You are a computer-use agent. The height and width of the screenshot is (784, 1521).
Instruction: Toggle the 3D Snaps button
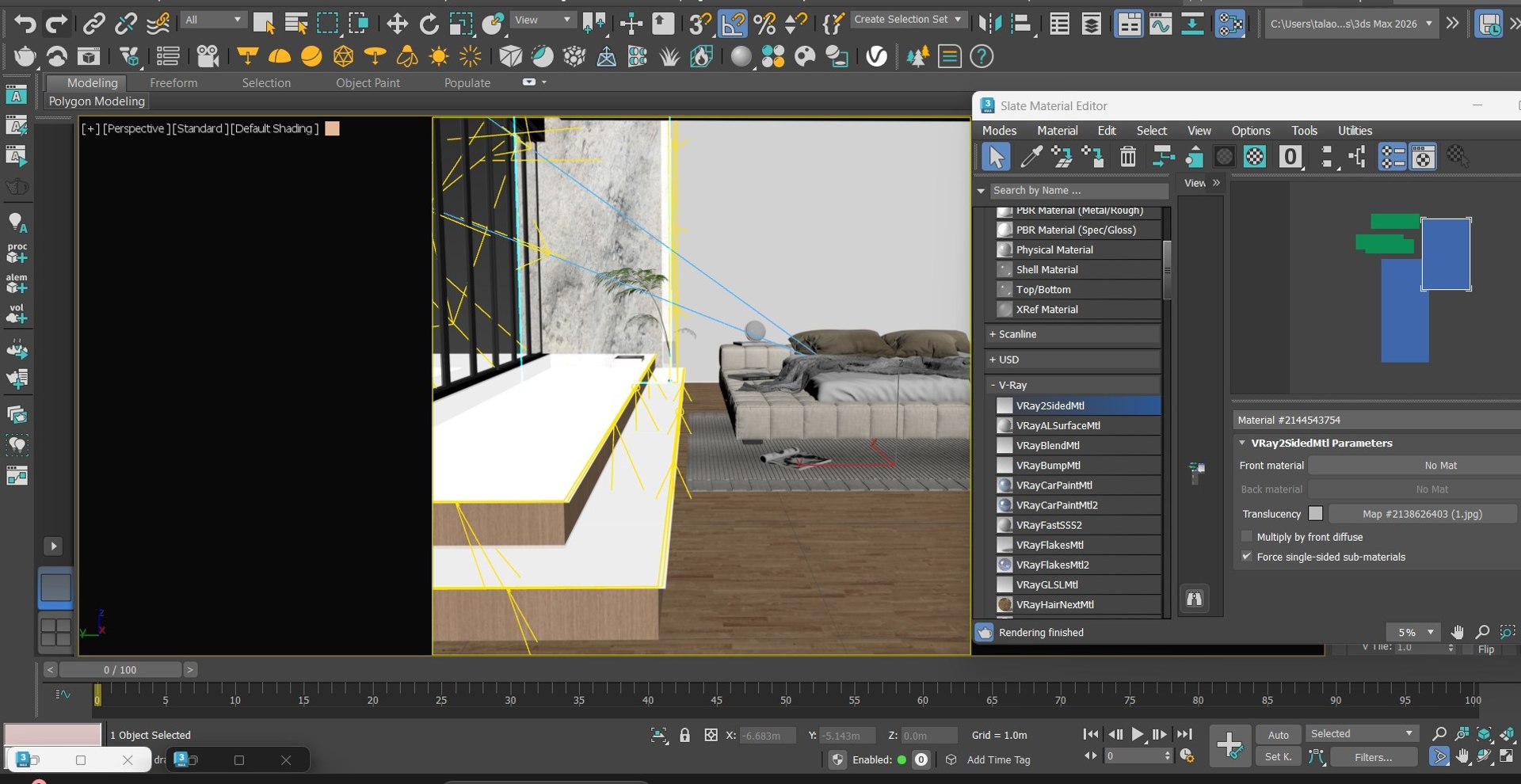700,24
